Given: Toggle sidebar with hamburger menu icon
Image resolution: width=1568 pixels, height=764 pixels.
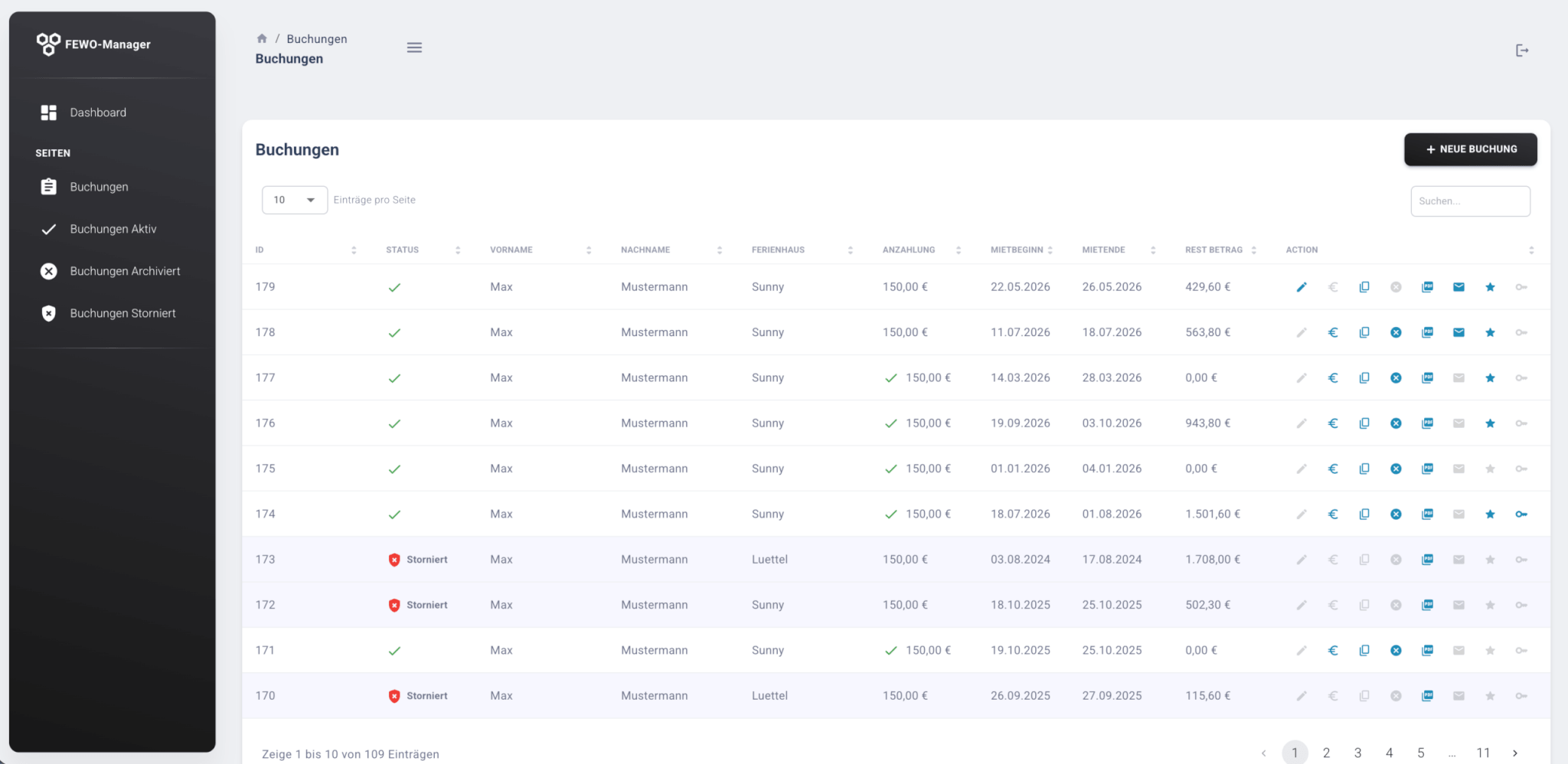Looking at the screenshot, I should coord(414,47).
